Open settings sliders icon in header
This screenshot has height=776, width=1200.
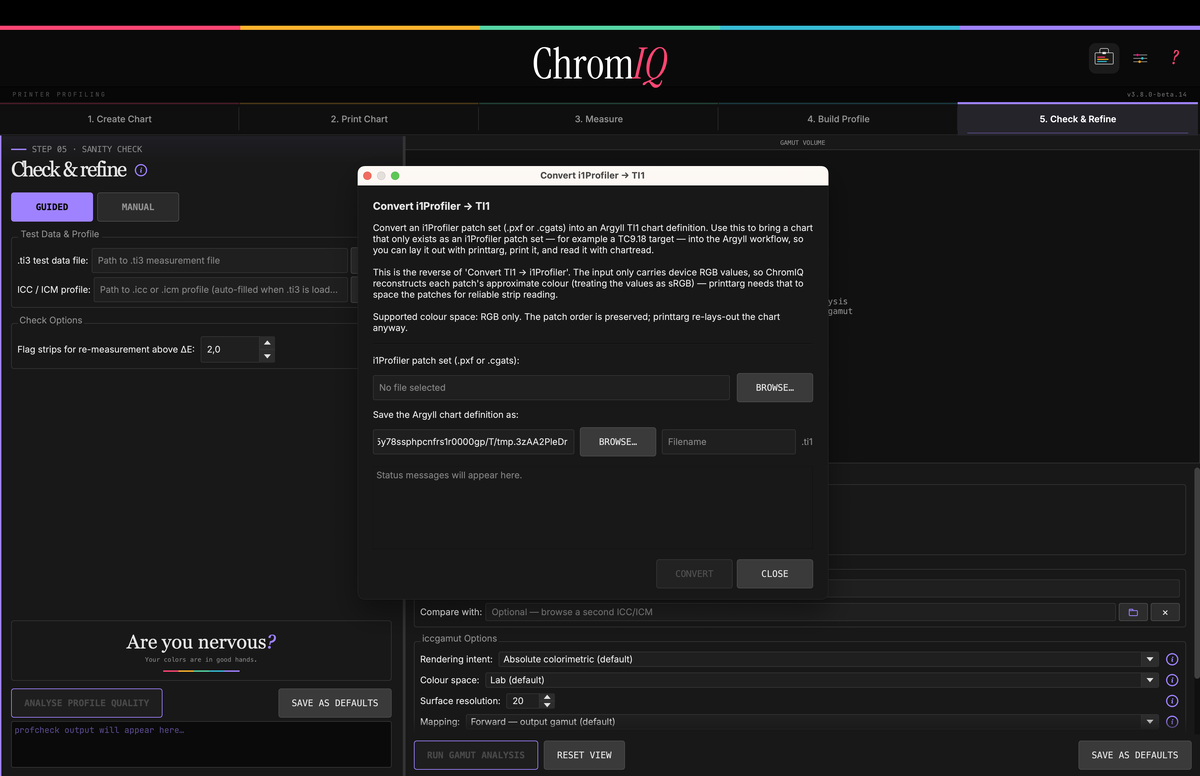tap(1140, 58)
